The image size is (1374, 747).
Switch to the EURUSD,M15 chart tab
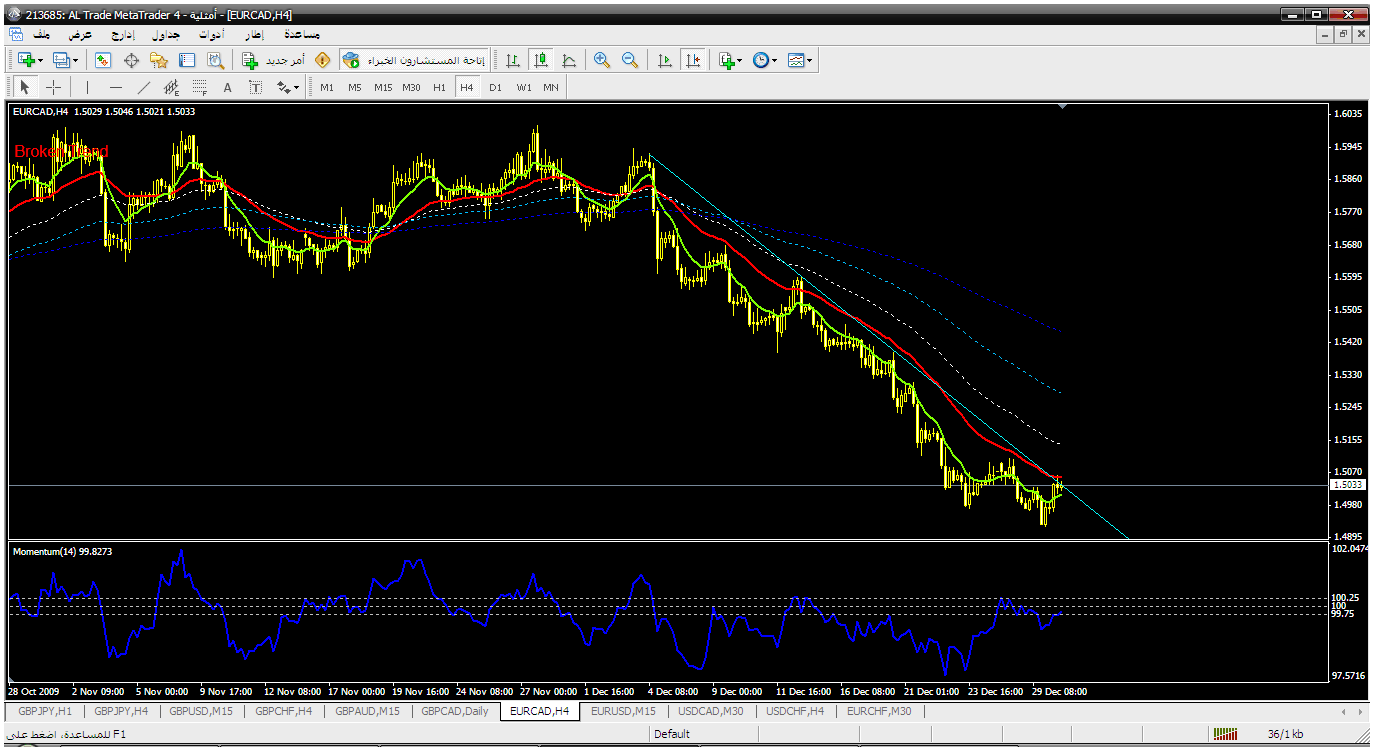[x=622, y=711]
